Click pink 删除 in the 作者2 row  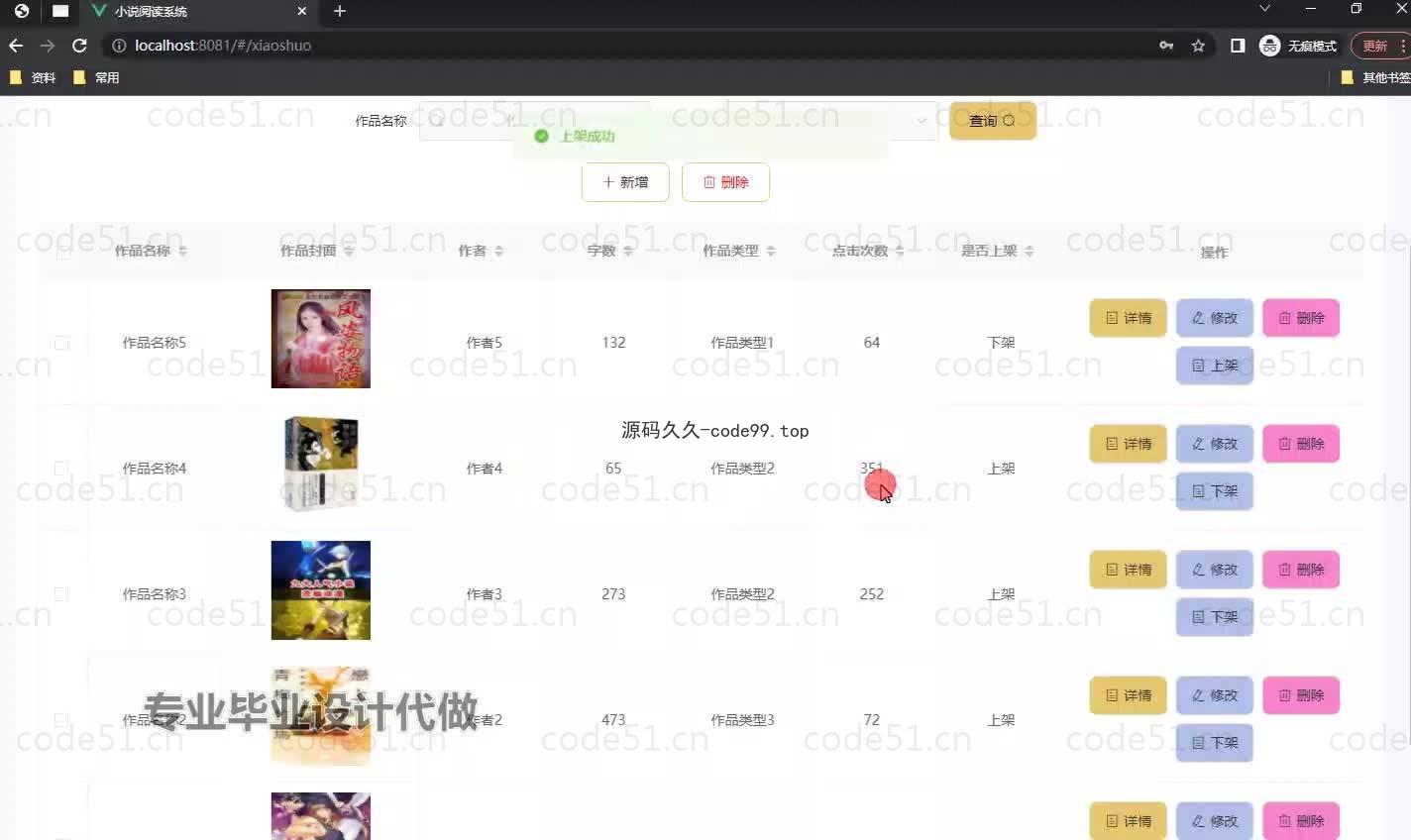coord(1301,695)
